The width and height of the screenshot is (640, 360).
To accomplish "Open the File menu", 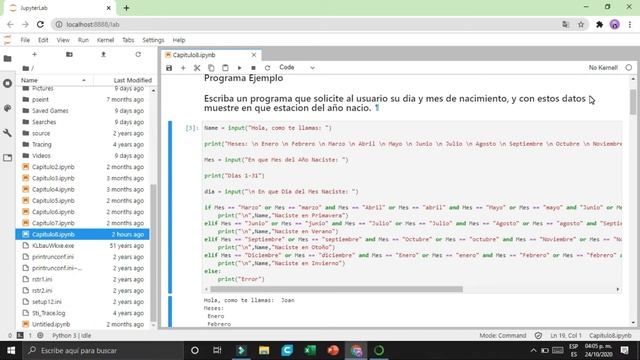I will click(25, 40).
